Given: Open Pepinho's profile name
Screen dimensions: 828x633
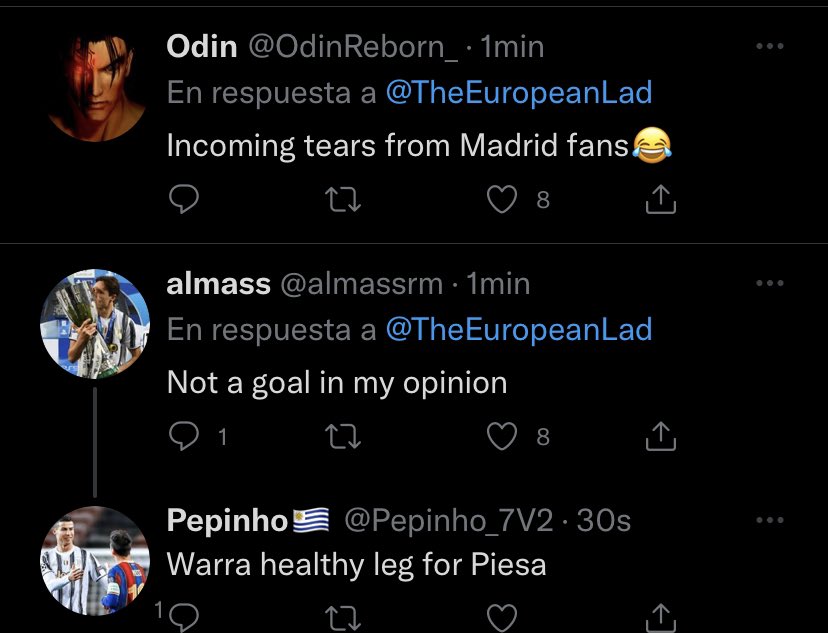Looking at the screenshot, I should pos(227,521).
